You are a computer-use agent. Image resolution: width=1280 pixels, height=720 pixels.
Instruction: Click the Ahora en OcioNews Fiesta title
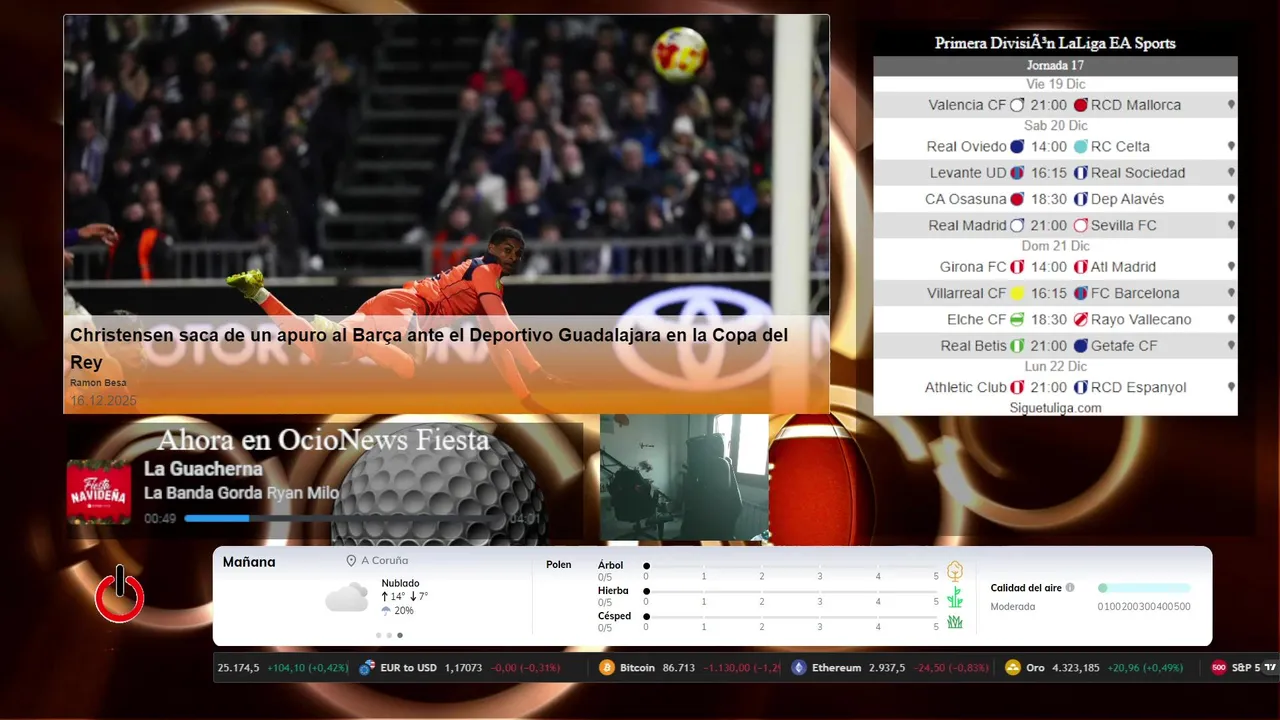(324, 441)
